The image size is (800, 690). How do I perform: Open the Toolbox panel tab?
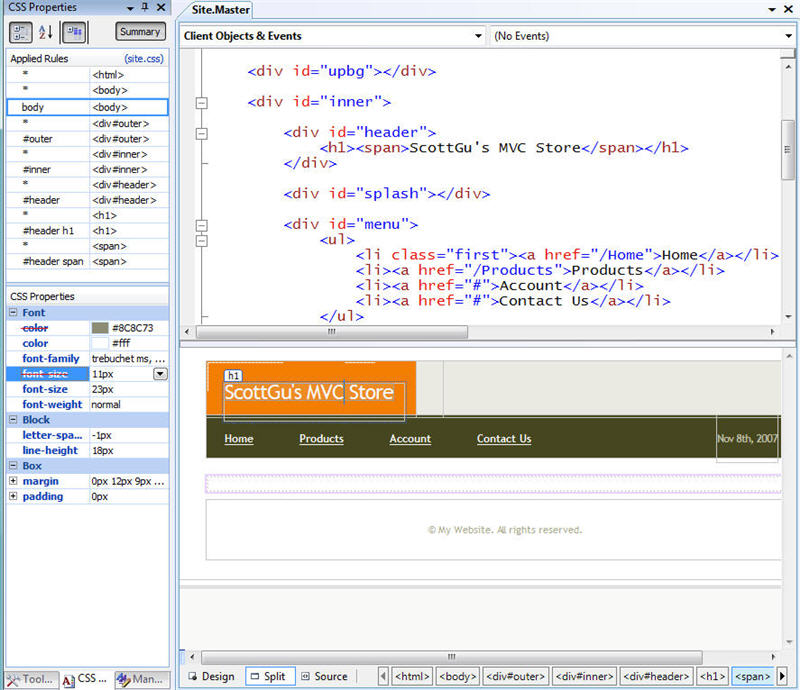pos(31,680)
